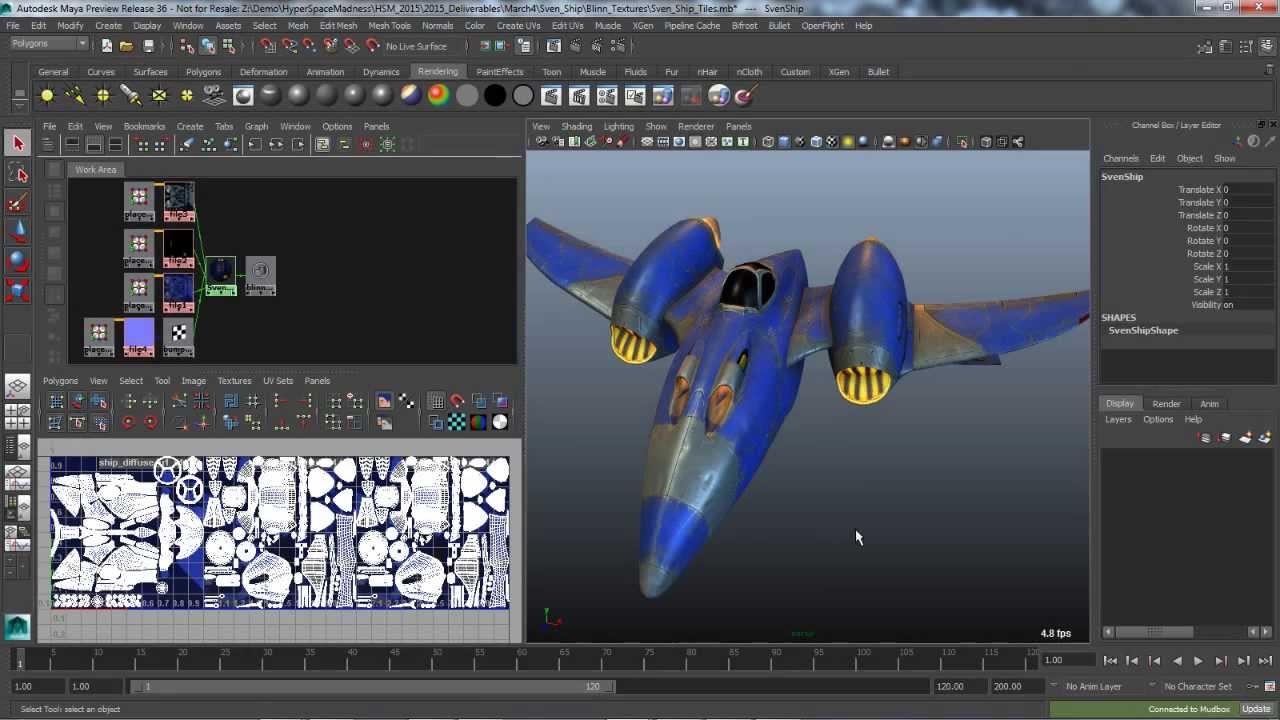Activate the Lasso select tool

(17, 174)
